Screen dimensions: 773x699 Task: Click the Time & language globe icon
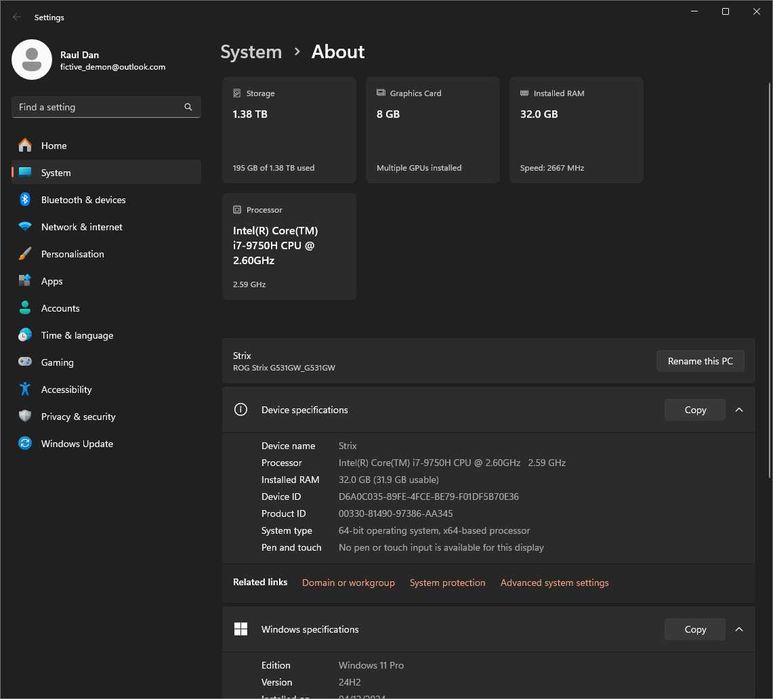25,335
